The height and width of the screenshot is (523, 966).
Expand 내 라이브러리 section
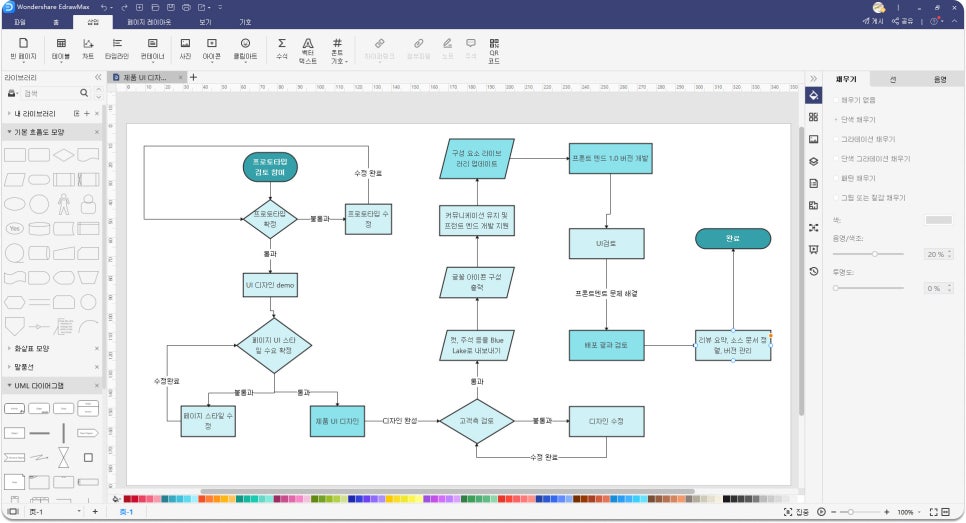pyautogui.click(x=9, y=113)
